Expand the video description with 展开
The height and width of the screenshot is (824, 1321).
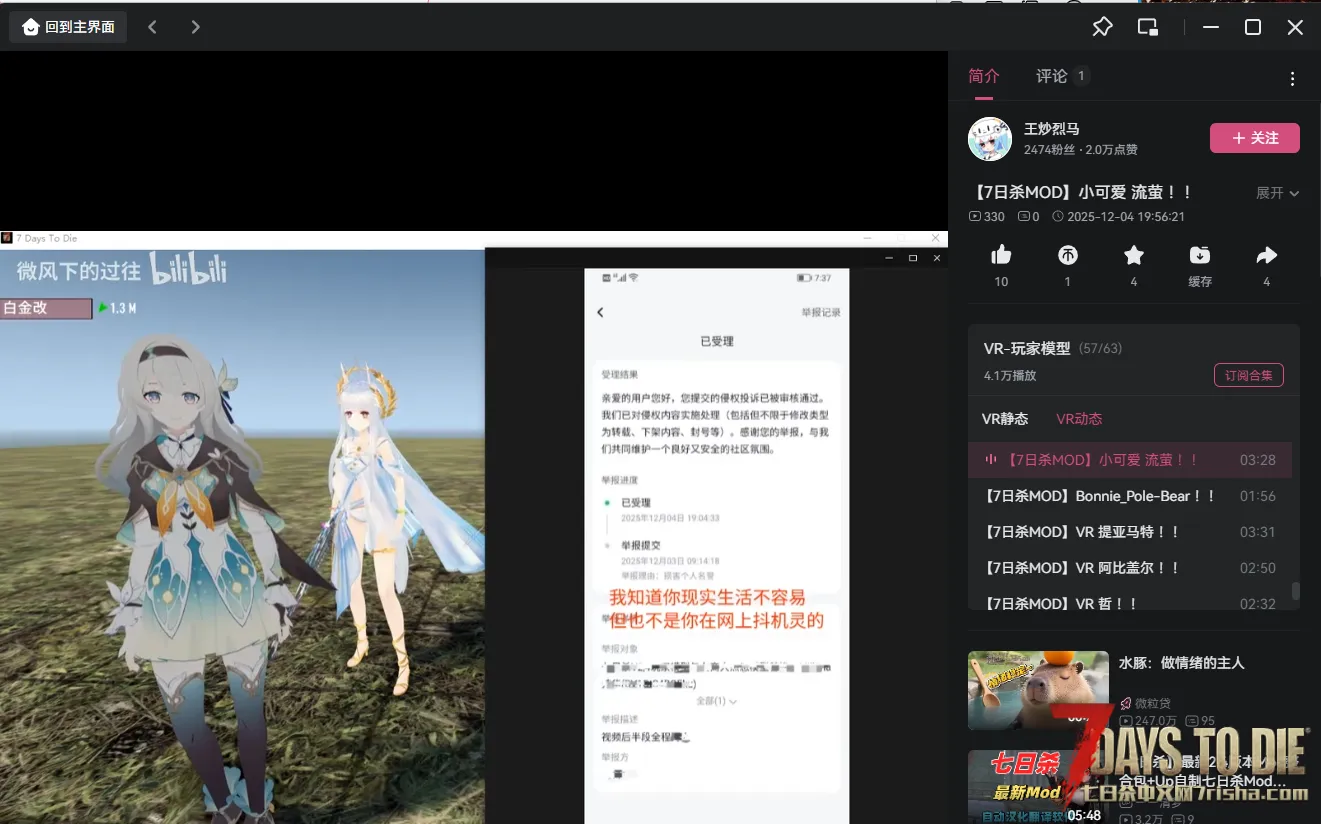pos(1277,193)
